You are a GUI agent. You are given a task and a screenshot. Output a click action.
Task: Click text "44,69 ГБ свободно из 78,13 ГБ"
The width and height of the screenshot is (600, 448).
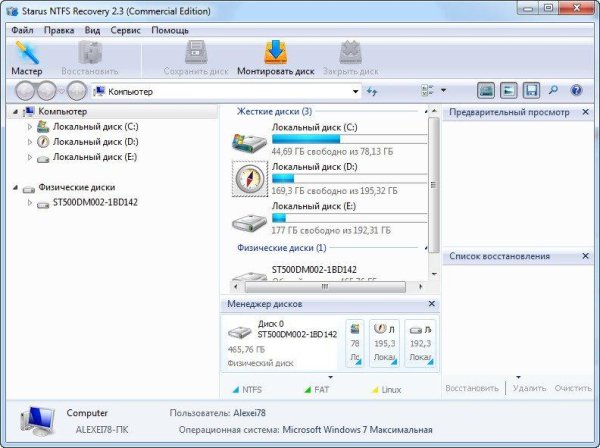(332, 152)
